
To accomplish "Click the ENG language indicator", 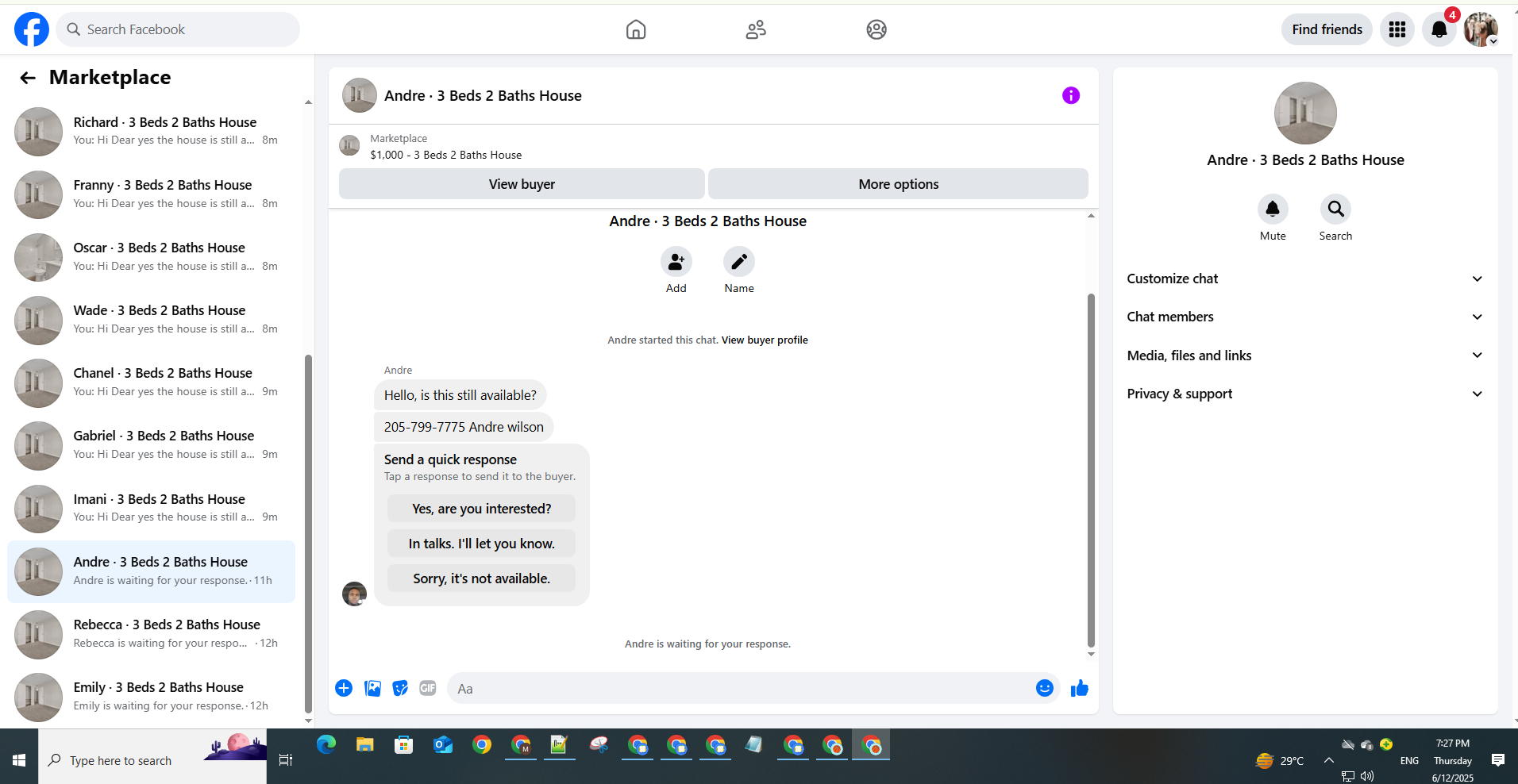I will tap(1409, 760).
